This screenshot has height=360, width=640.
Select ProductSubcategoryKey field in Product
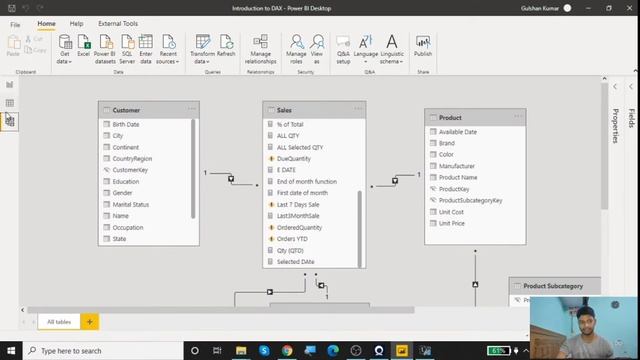point(470,200)
